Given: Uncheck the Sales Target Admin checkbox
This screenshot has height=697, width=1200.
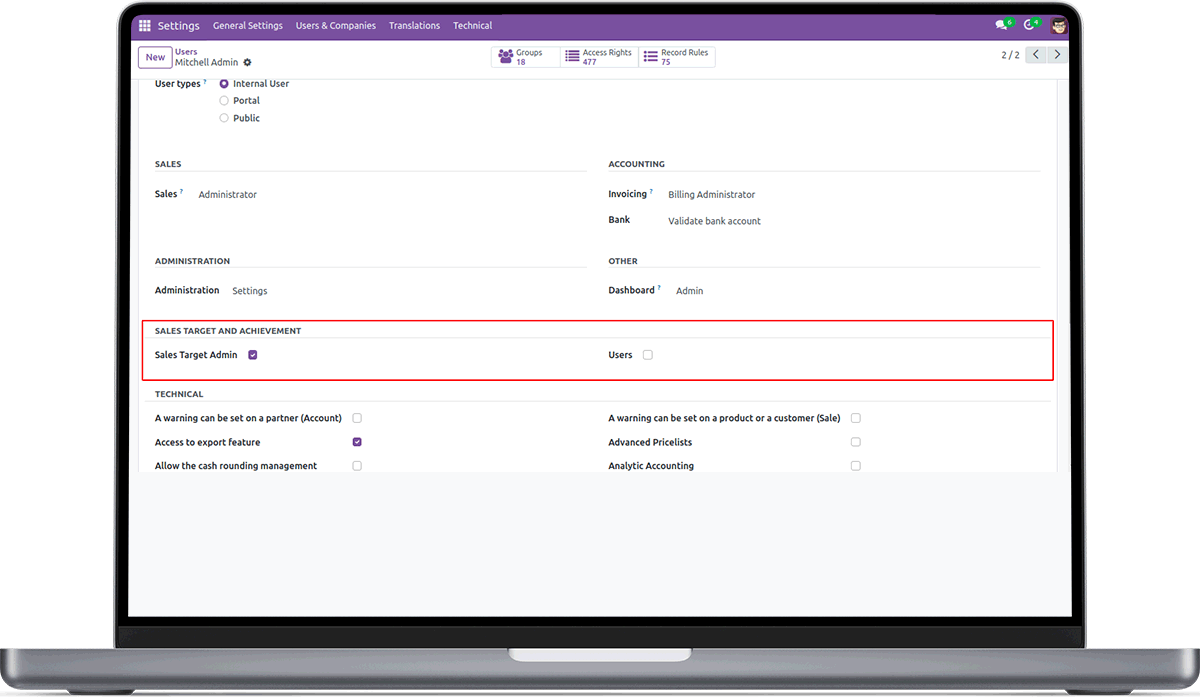Looking at the screenshot, I should point(253,355).
